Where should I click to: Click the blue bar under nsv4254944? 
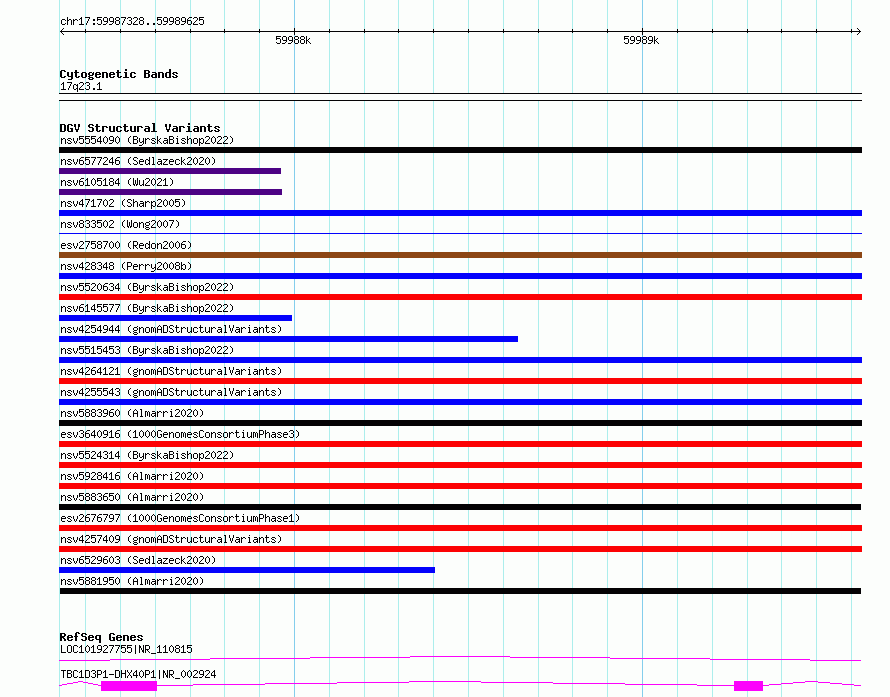(x=288, y=339)
